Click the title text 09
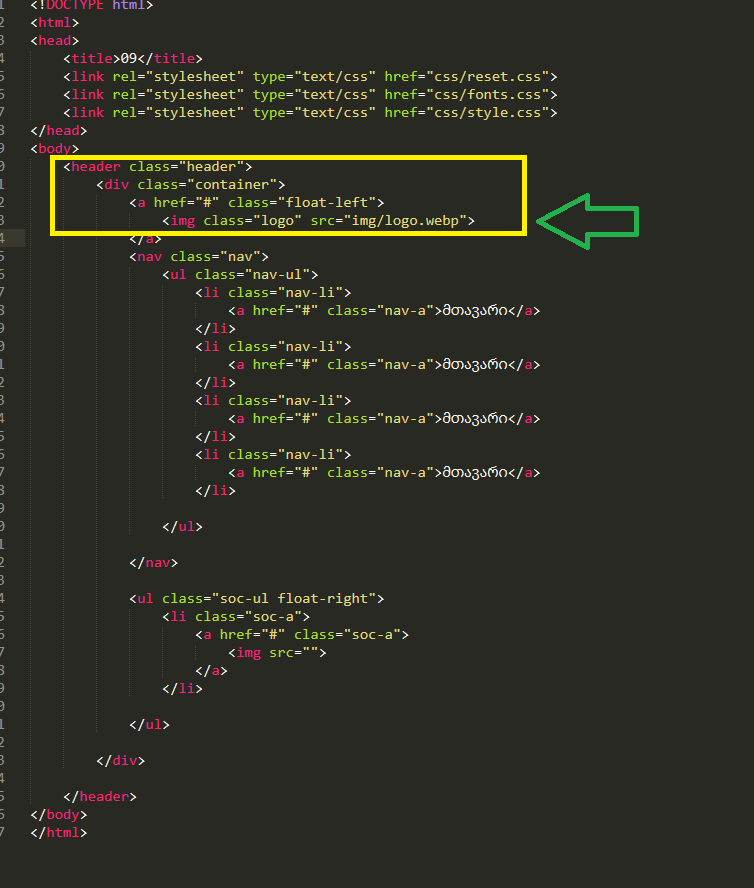The height and width of the screenshot is (888, 754). (x=129, y=58)
